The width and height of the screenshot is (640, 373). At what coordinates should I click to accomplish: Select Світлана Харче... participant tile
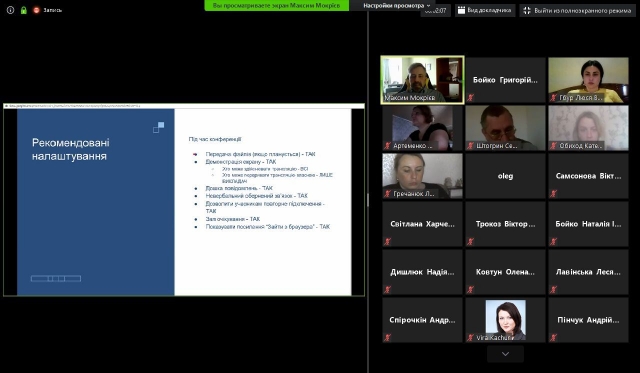(x=422, y=224)
